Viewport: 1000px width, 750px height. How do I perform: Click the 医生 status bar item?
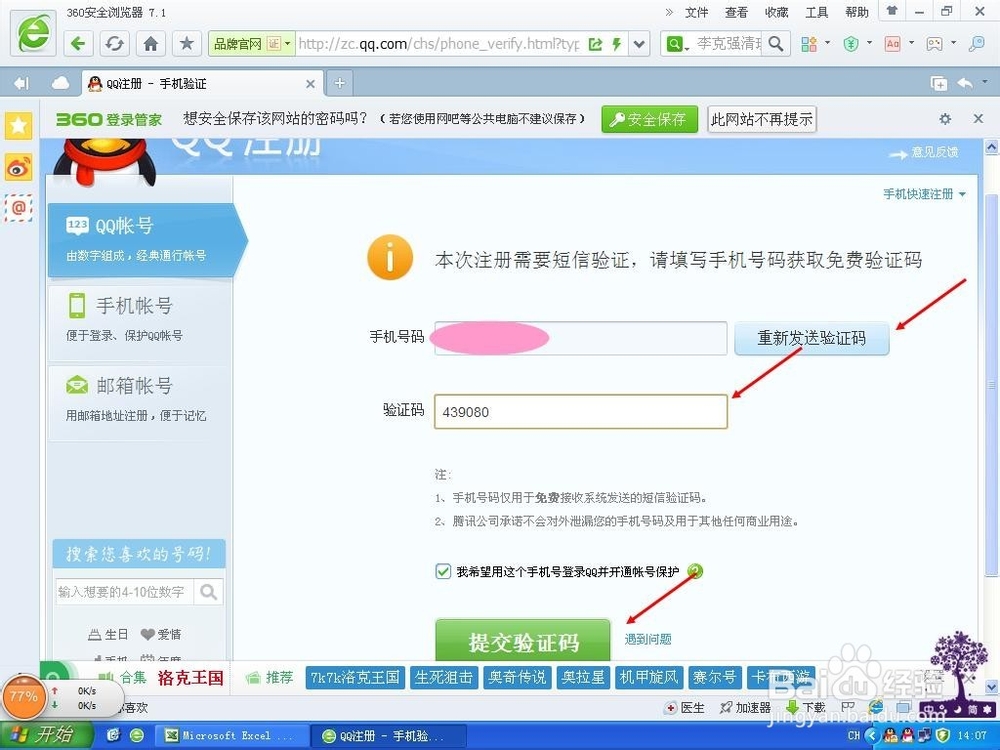pyautogui.click(x=685, y=707)
